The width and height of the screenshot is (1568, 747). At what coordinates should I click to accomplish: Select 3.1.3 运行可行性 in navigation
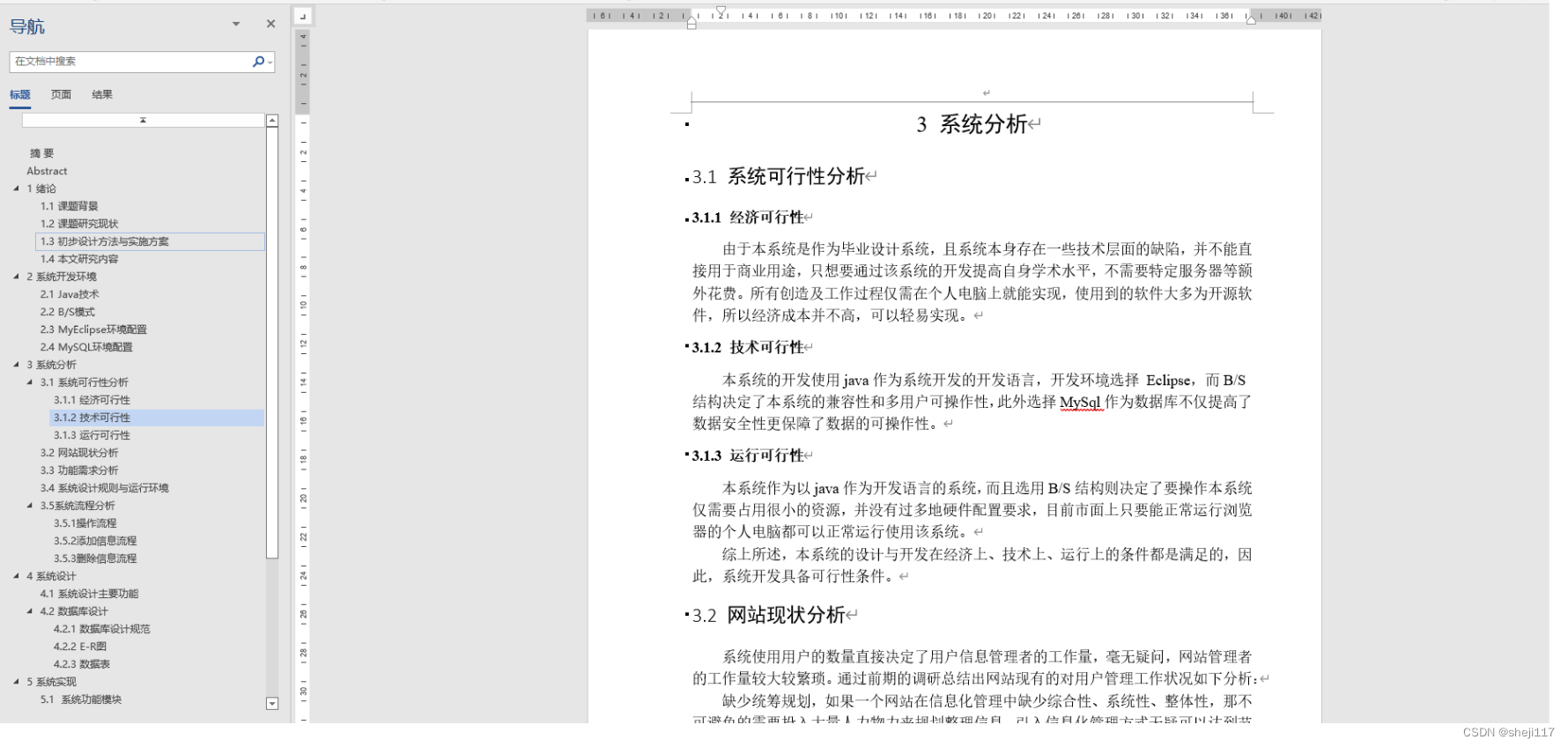(x=92, y=435)
